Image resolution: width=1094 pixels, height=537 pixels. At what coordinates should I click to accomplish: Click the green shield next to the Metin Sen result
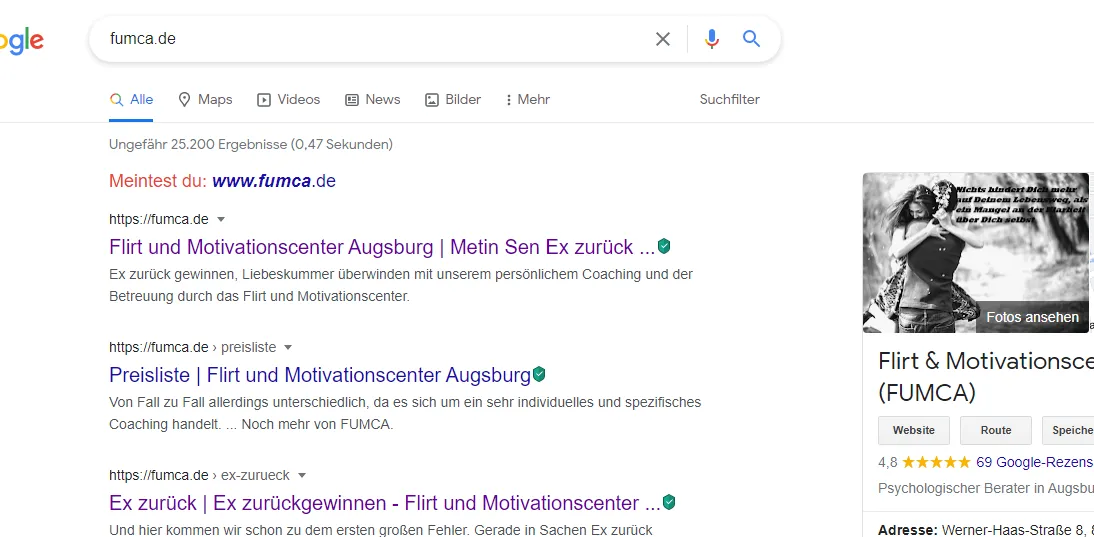pos(664,246)
